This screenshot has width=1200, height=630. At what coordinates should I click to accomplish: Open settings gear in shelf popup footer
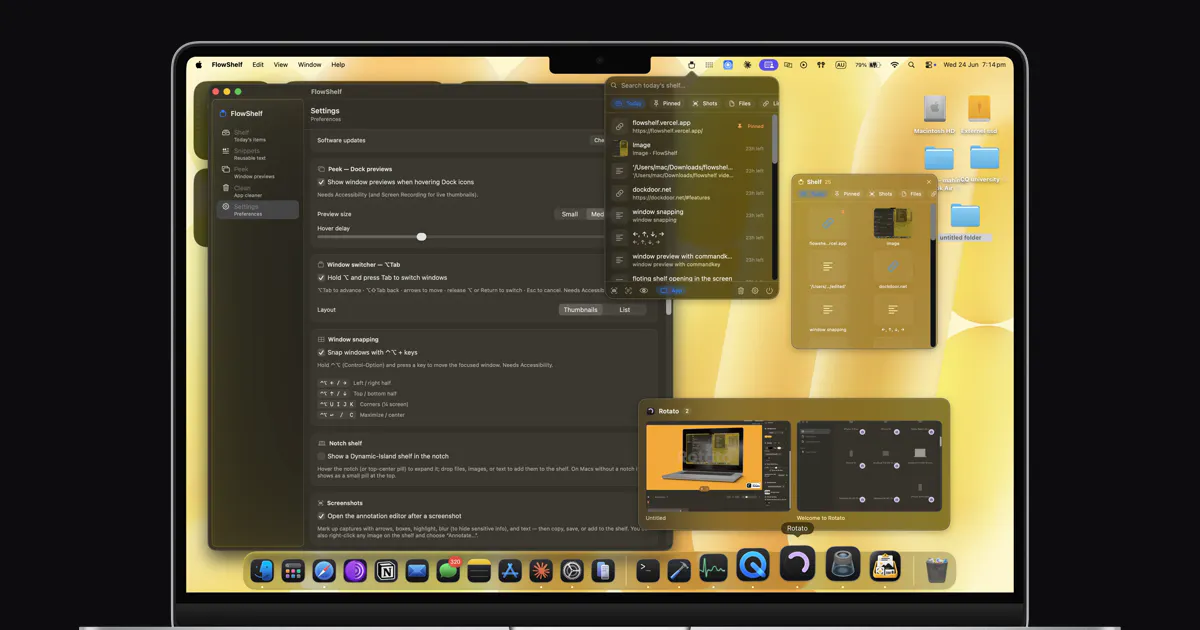pos(755,291)
